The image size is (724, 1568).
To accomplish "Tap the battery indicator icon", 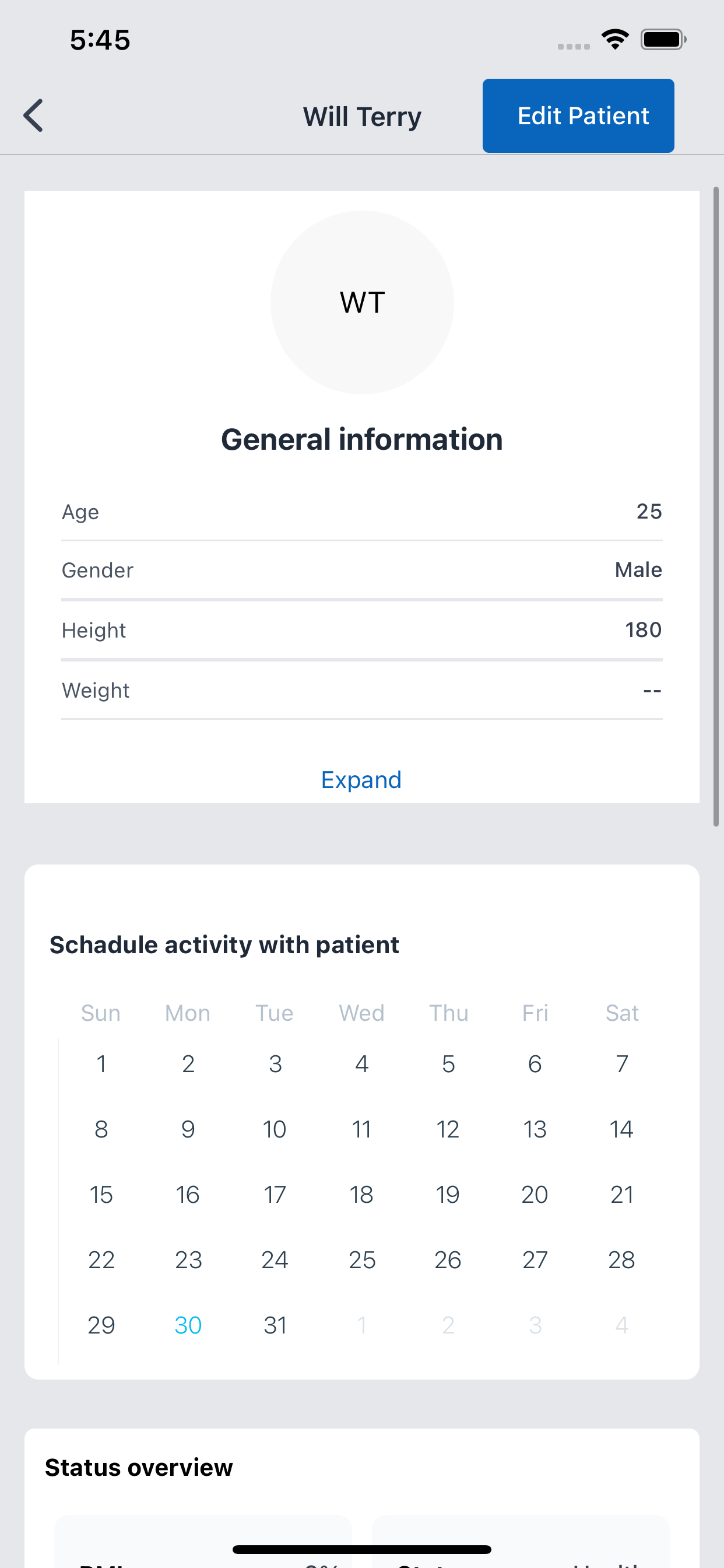I will point(663,40).
